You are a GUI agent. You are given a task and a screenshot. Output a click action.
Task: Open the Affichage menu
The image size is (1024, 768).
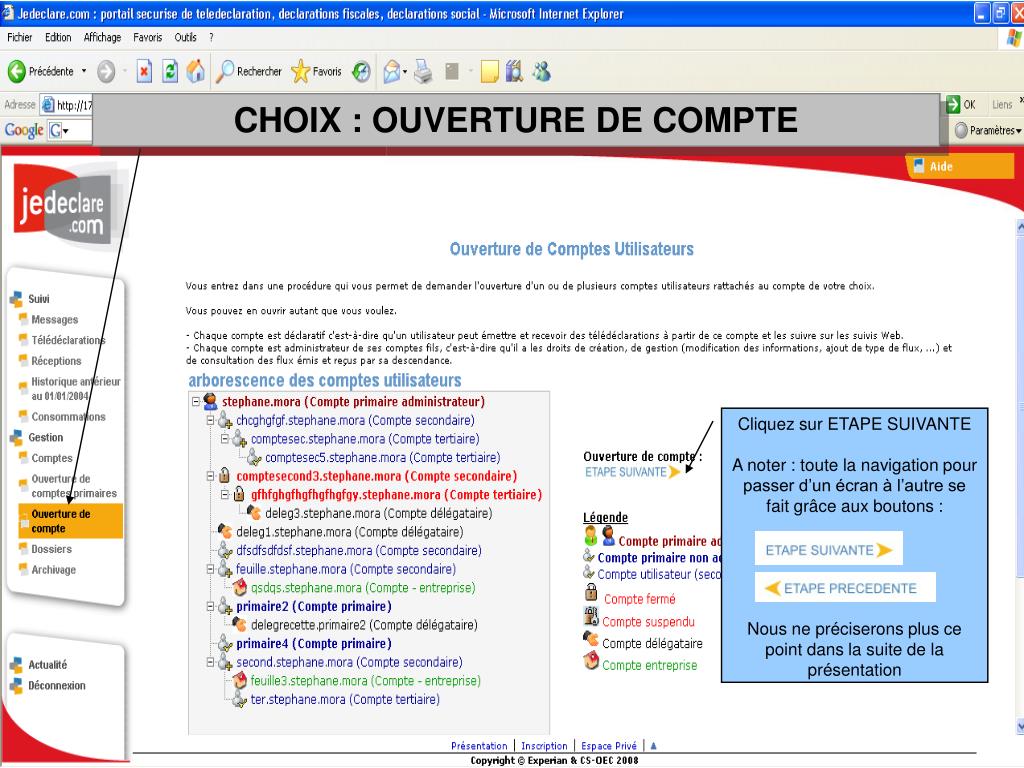point(103,38)
